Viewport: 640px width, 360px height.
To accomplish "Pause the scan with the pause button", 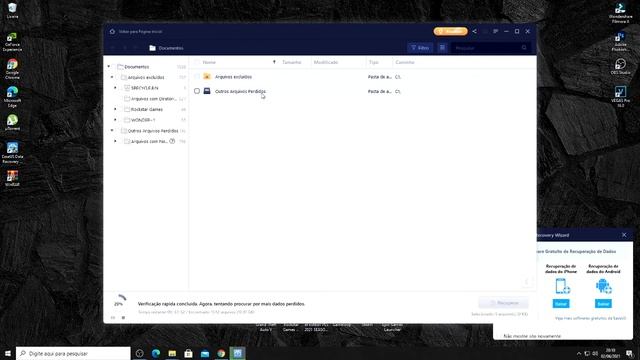I will 113,317.
